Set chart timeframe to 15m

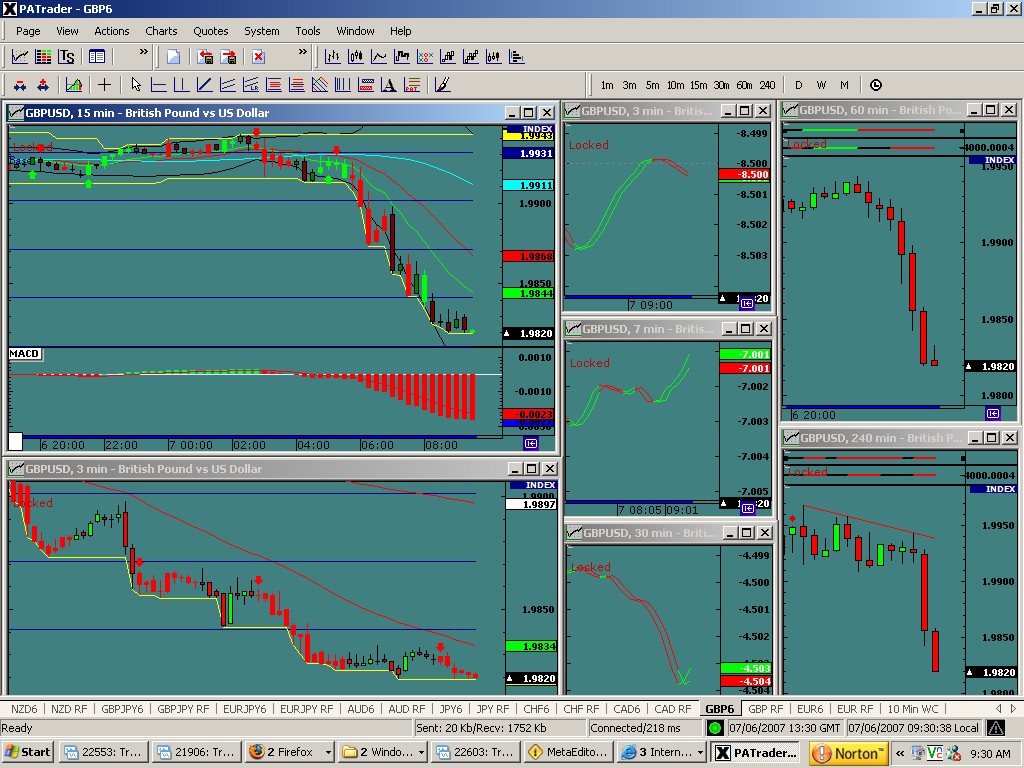pyautogui.click(x=698, y=85)
